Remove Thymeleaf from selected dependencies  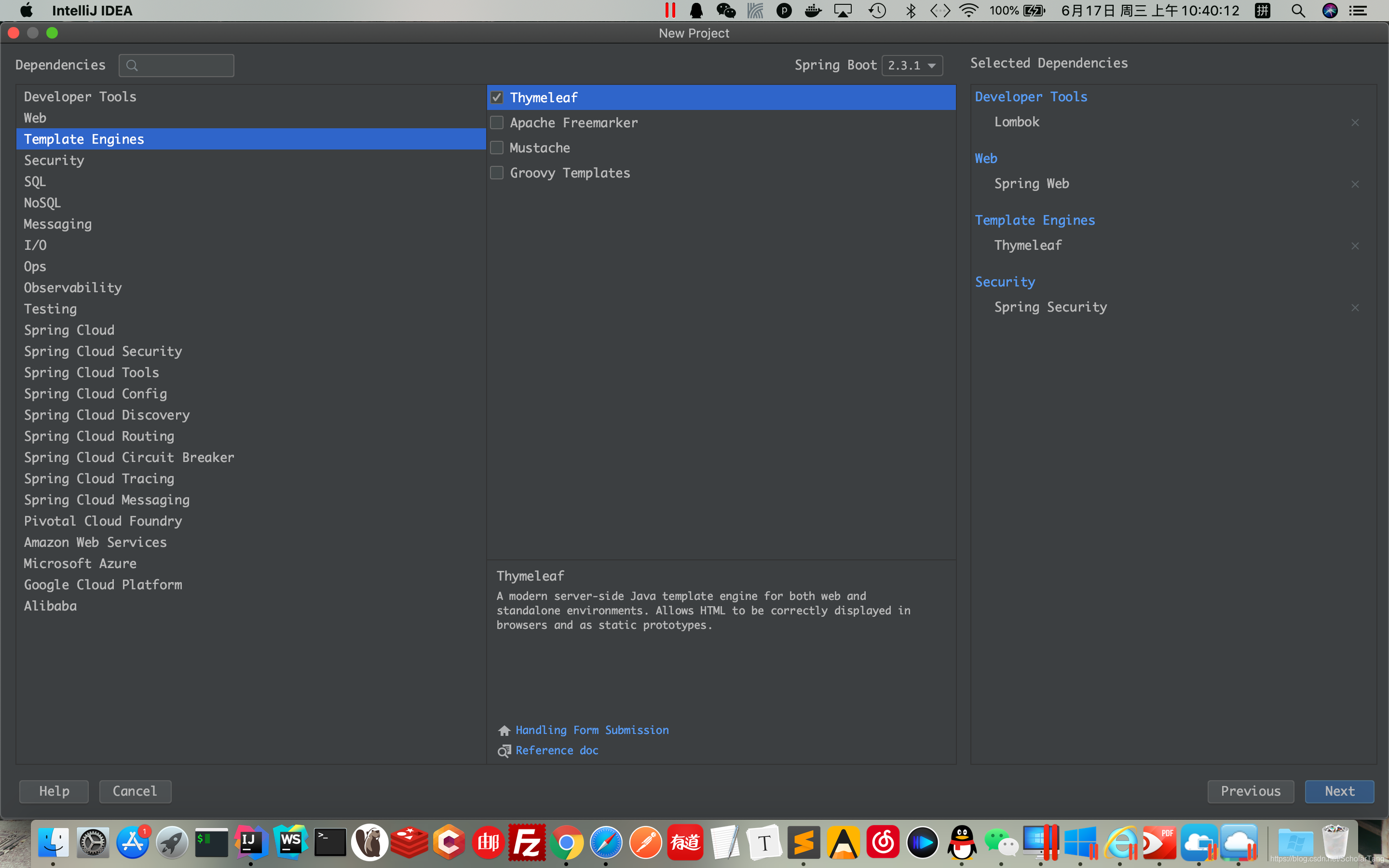[x=1355, y=246]
